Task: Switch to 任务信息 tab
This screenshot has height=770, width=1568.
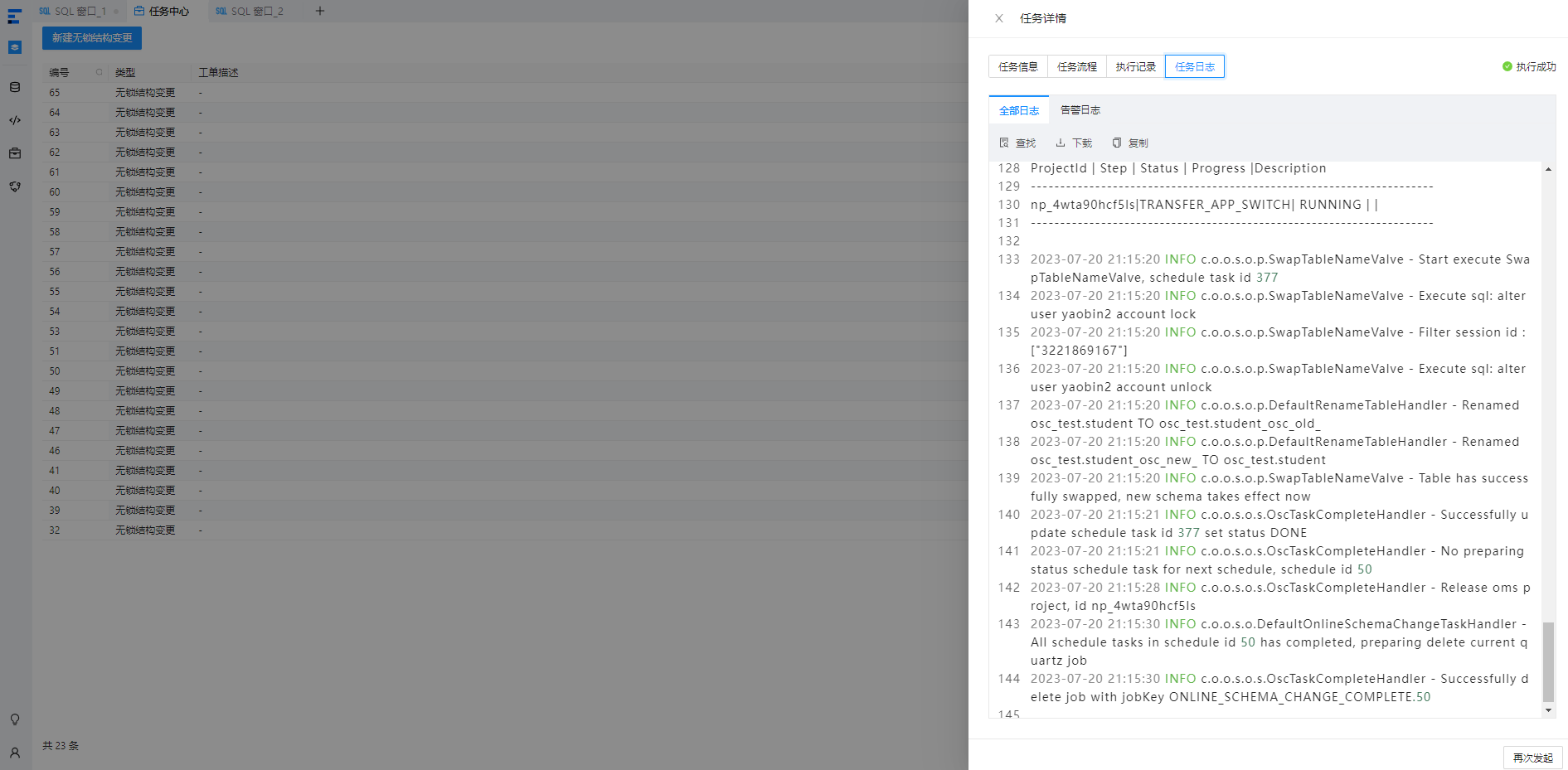Action: pyautogui.click(x=1018, y=66)
